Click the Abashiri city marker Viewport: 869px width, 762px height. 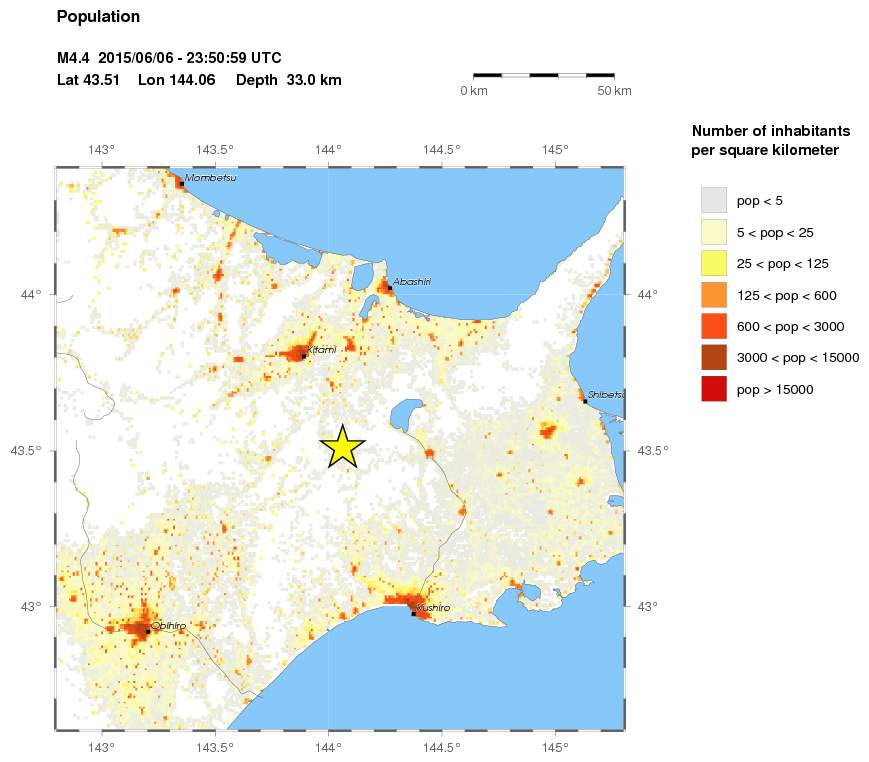(x=389, y=289)
